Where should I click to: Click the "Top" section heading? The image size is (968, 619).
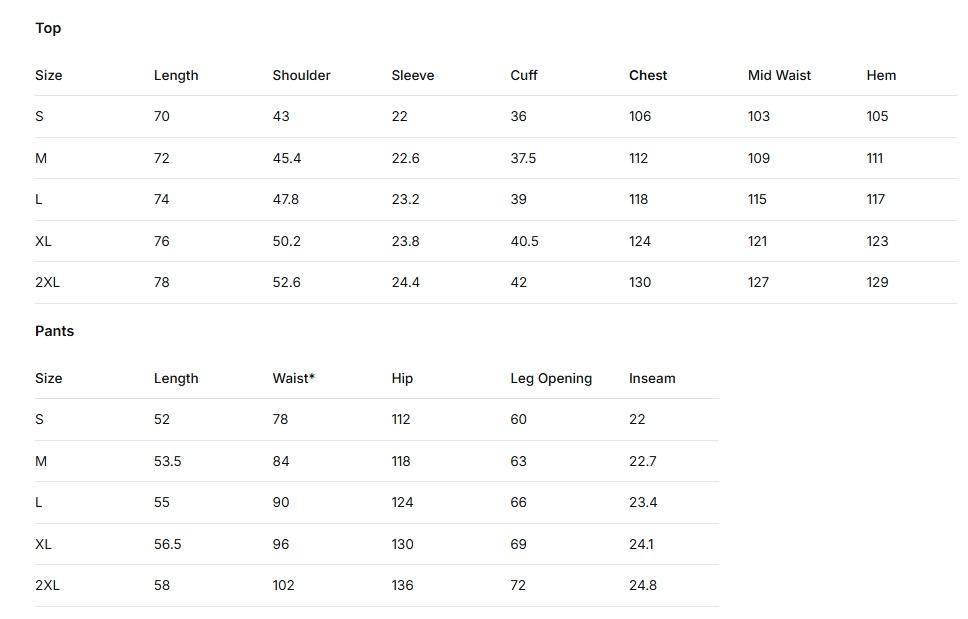pyautogui.click(x=48, y=28)
